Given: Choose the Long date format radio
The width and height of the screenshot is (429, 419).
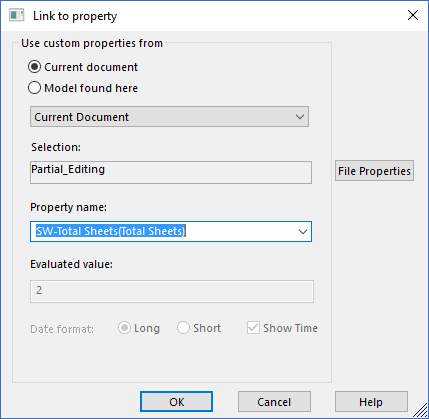Looking at the screenshot, I should click(124, 328).
